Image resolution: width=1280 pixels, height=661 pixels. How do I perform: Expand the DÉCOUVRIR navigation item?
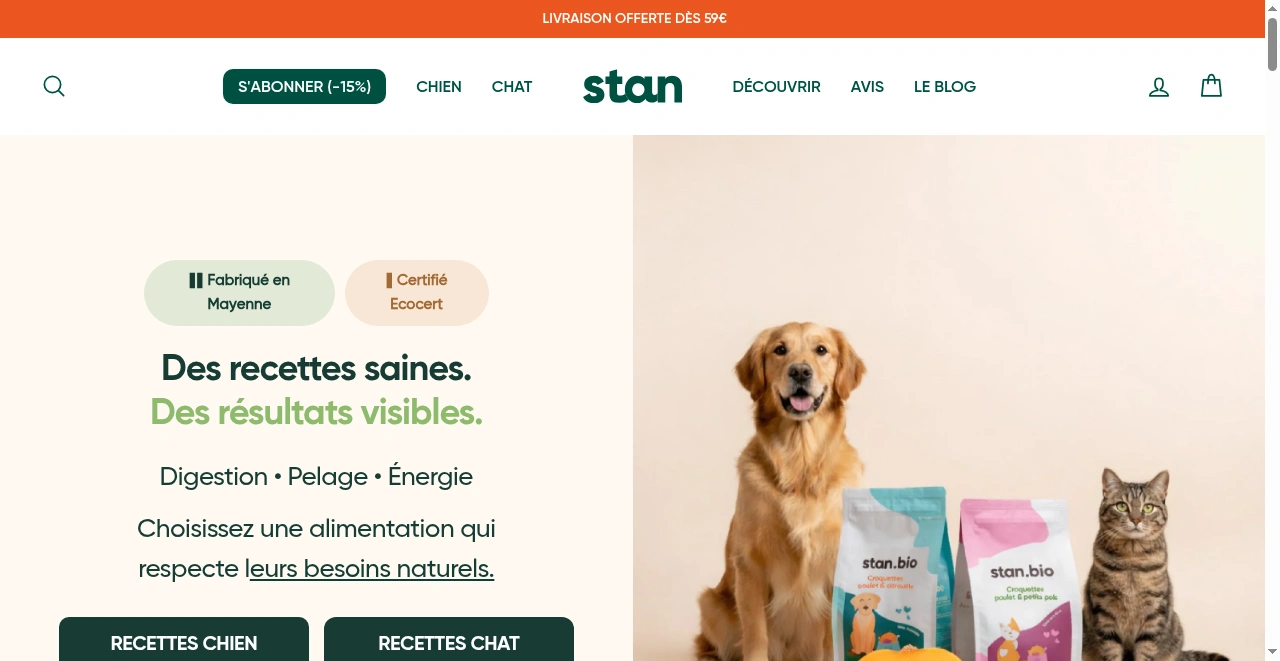pyautogui.click(x=776, y=87)
